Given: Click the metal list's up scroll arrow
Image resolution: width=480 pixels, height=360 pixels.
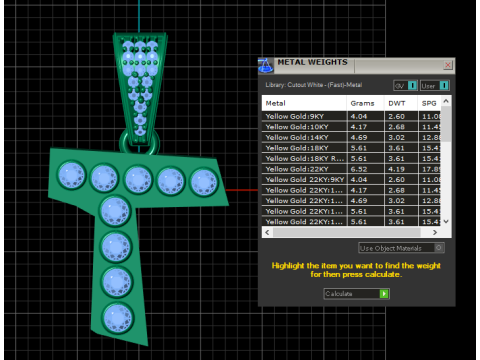Looking at the screenshot, I should [446, 101].
